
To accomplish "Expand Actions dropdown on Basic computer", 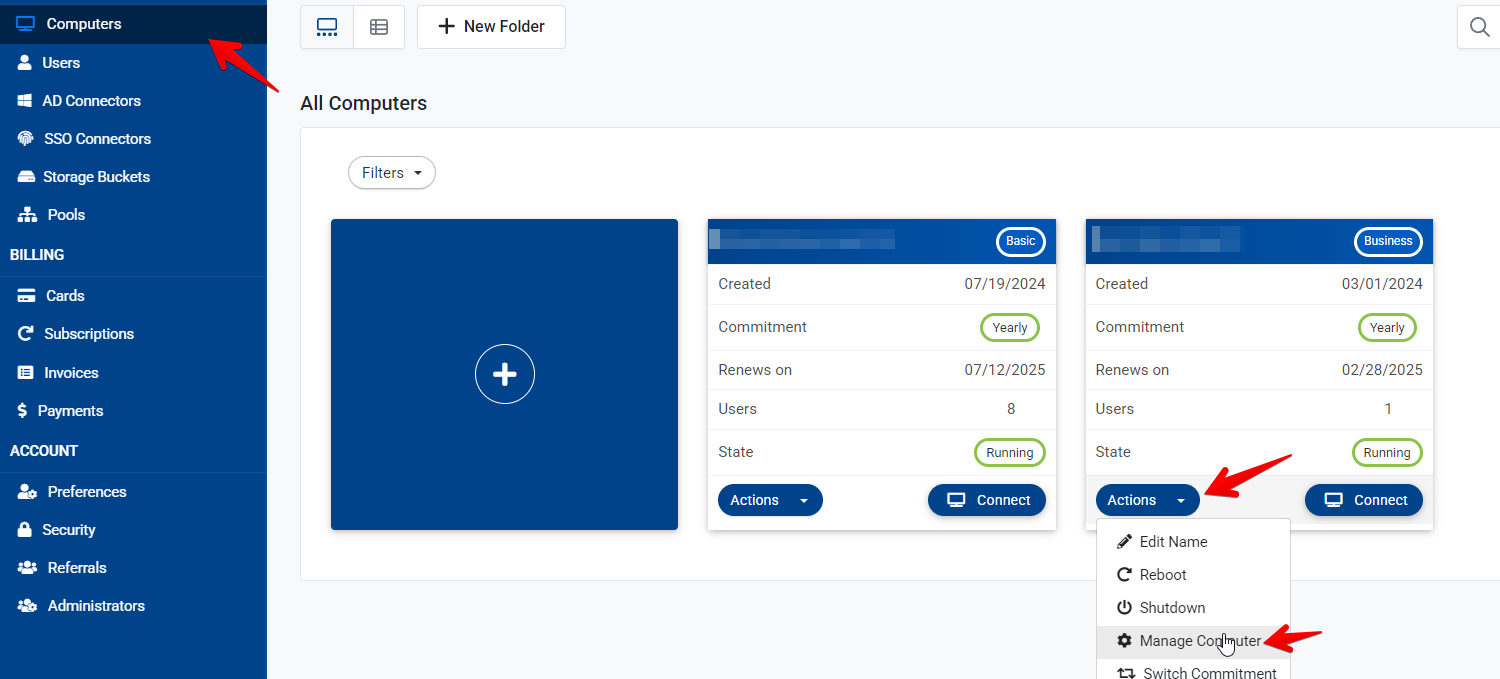I will click(770, 500).
